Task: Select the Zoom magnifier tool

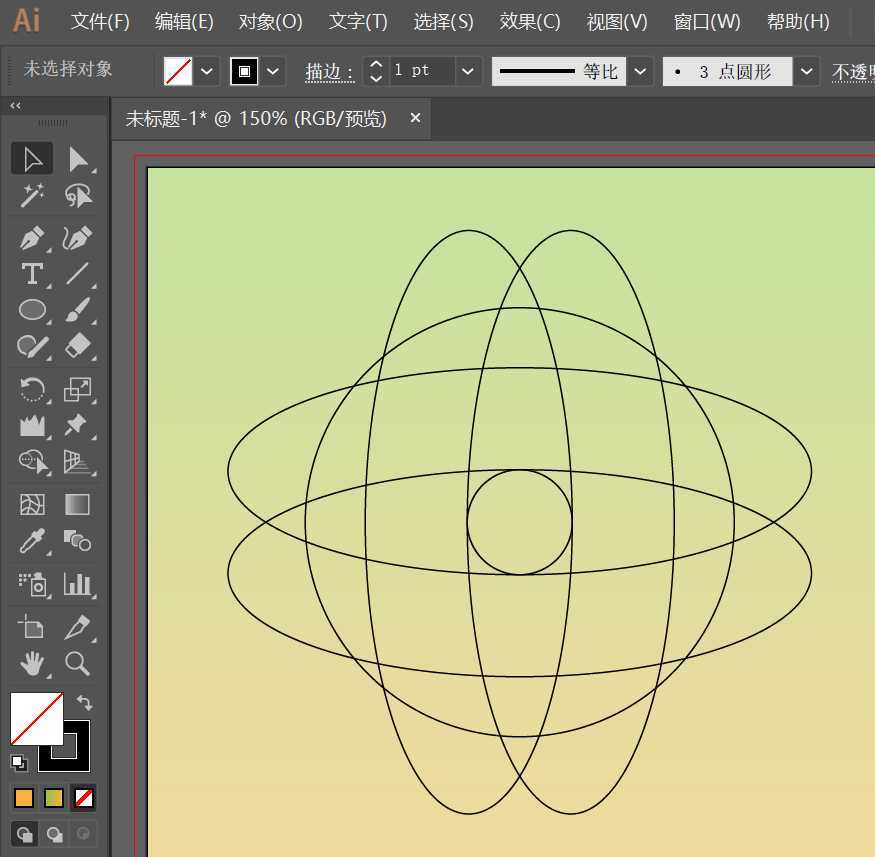Action: coord(77,663)
